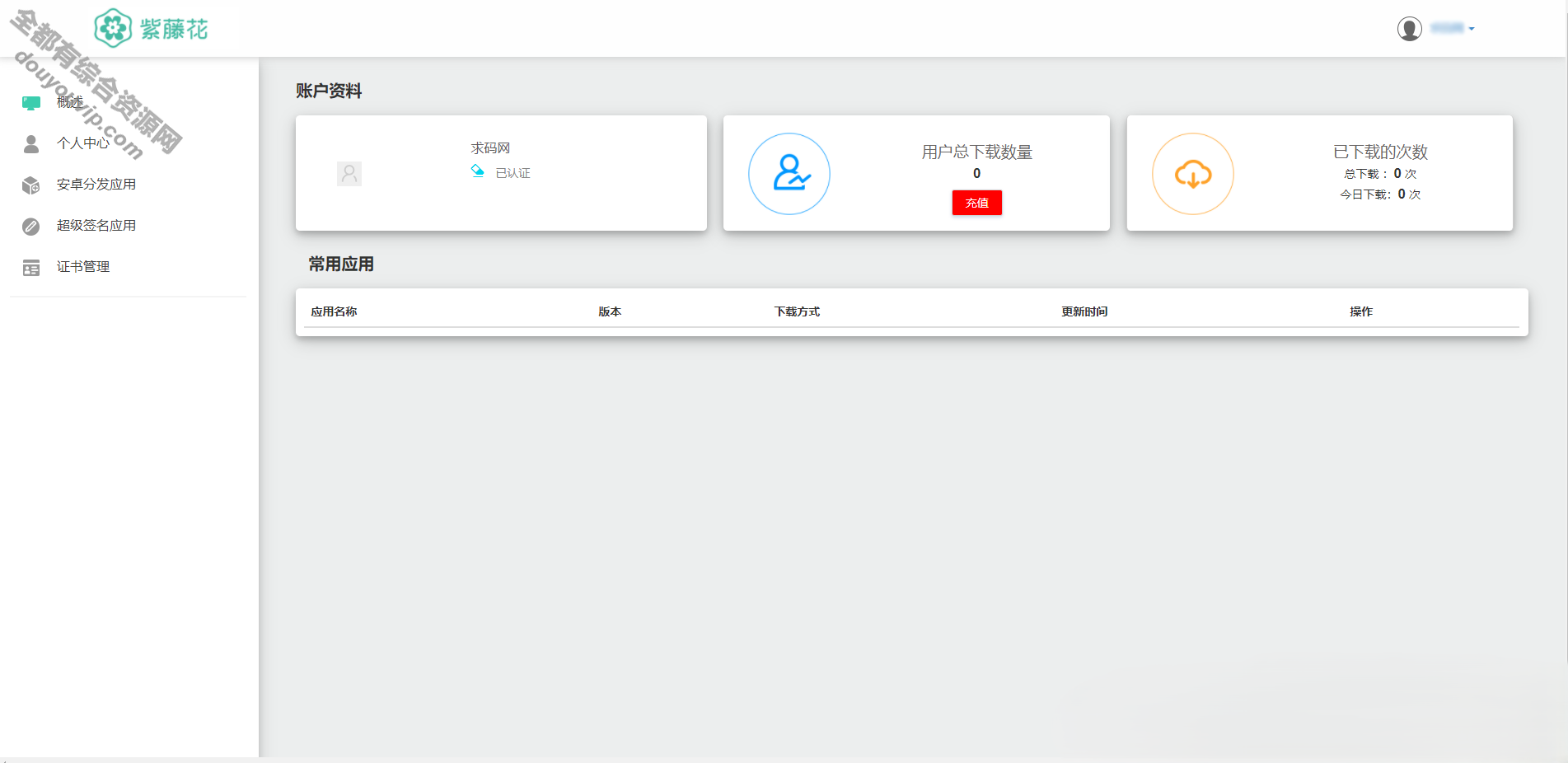Image resolution: width=1568 pixels, height=763 pixels.
Task: Click the 操作 column header
Action: pyautogui.click(x=1361, y=311)
